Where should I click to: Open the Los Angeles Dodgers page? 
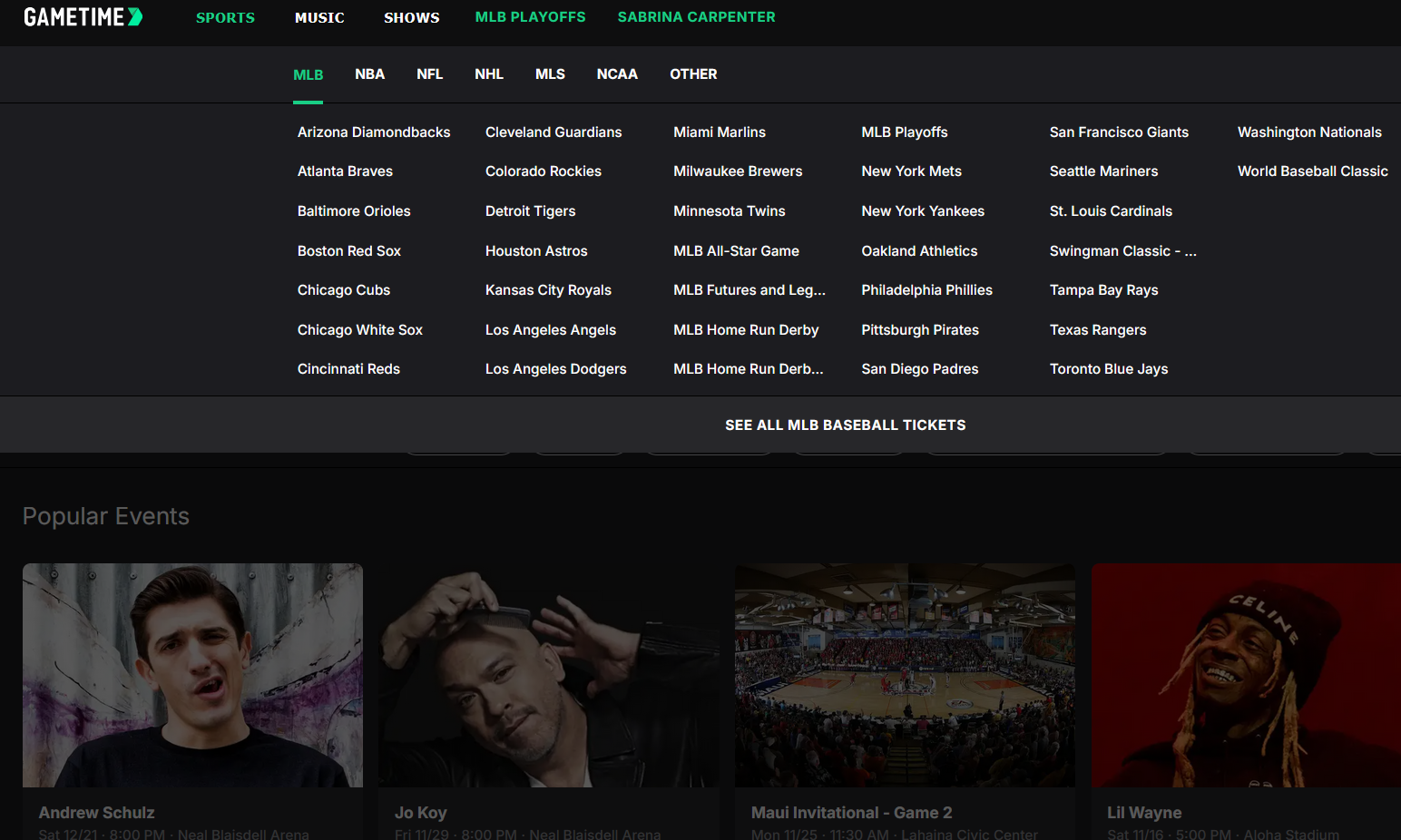(555, 369)
